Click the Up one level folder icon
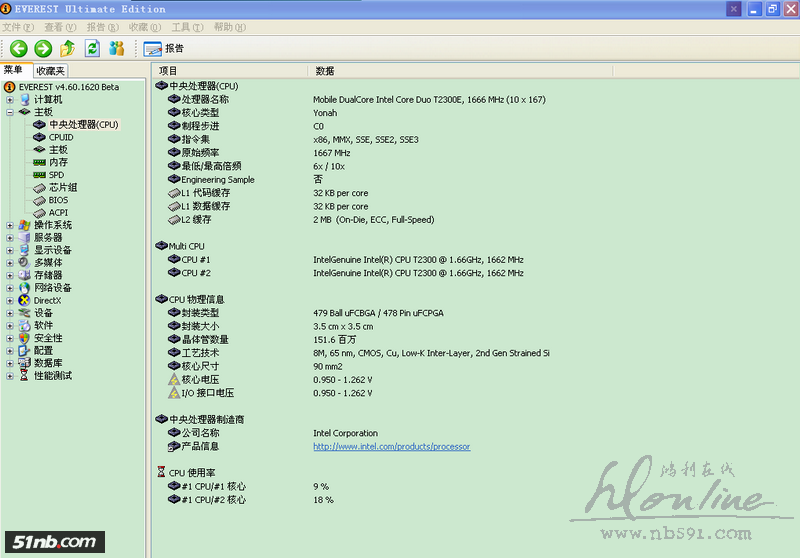800x558 pixels. tap(68, 48)
